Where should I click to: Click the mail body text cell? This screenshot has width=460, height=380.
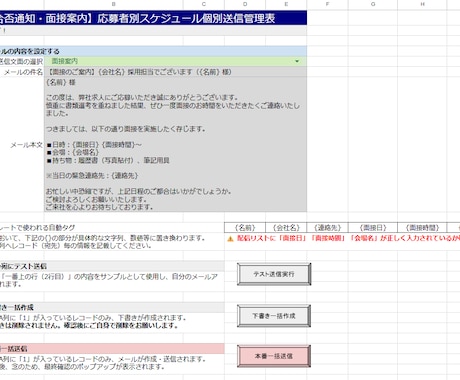[175, 144]
